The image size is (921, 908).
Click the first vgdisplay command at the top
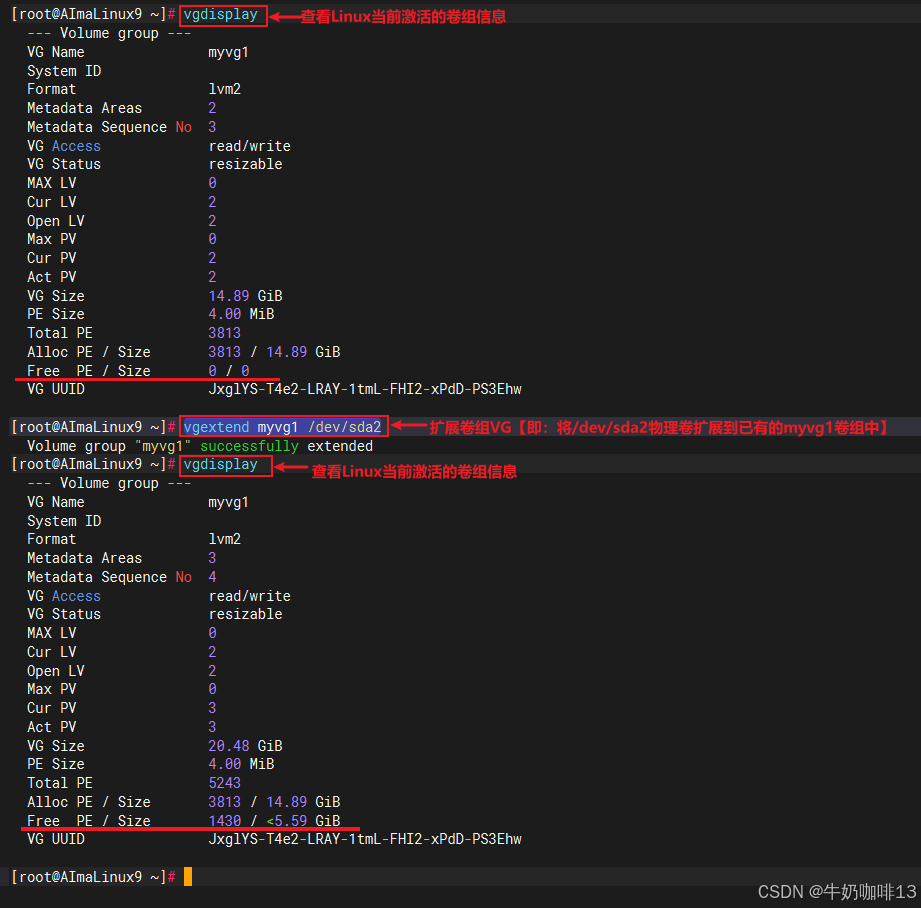(220, 15)
